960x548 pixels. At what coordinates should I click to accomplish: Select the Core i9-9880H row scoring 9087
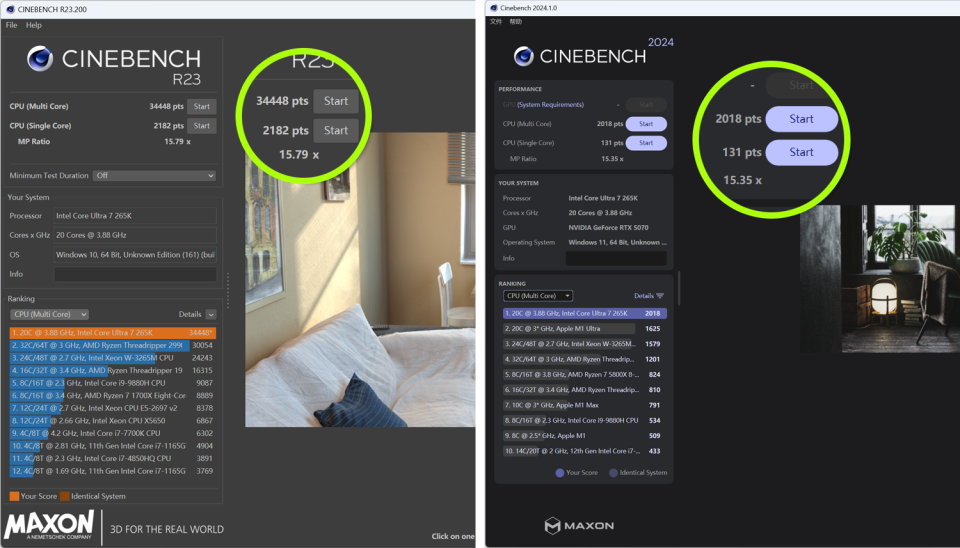click(x=113, y=383)
